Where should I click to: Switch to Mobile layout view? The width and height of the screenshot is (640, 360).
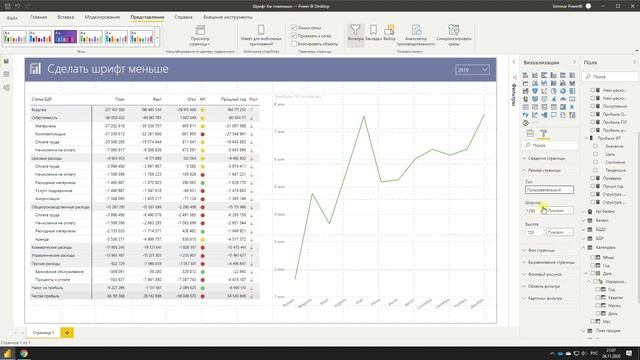coord(261,35)
